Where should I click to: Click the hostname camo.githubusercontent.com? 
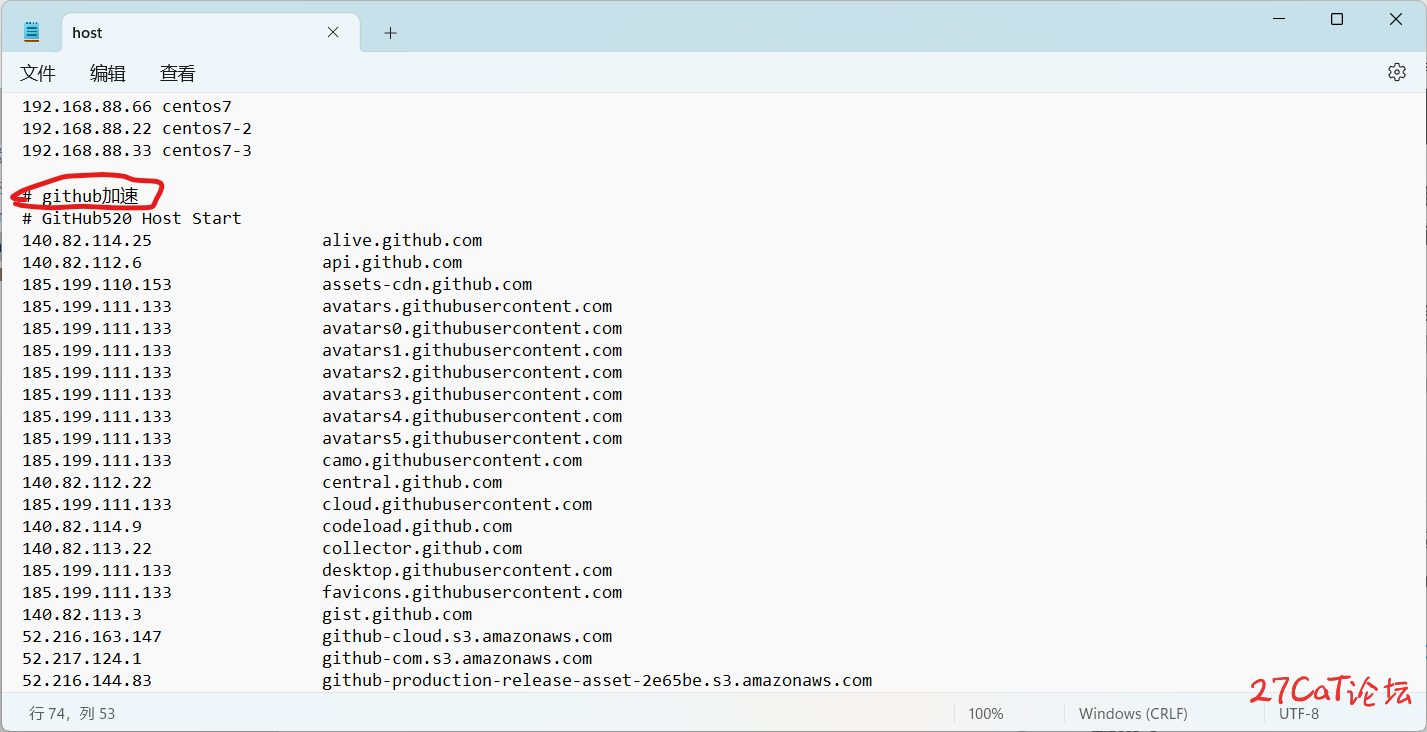coord(452,460)
